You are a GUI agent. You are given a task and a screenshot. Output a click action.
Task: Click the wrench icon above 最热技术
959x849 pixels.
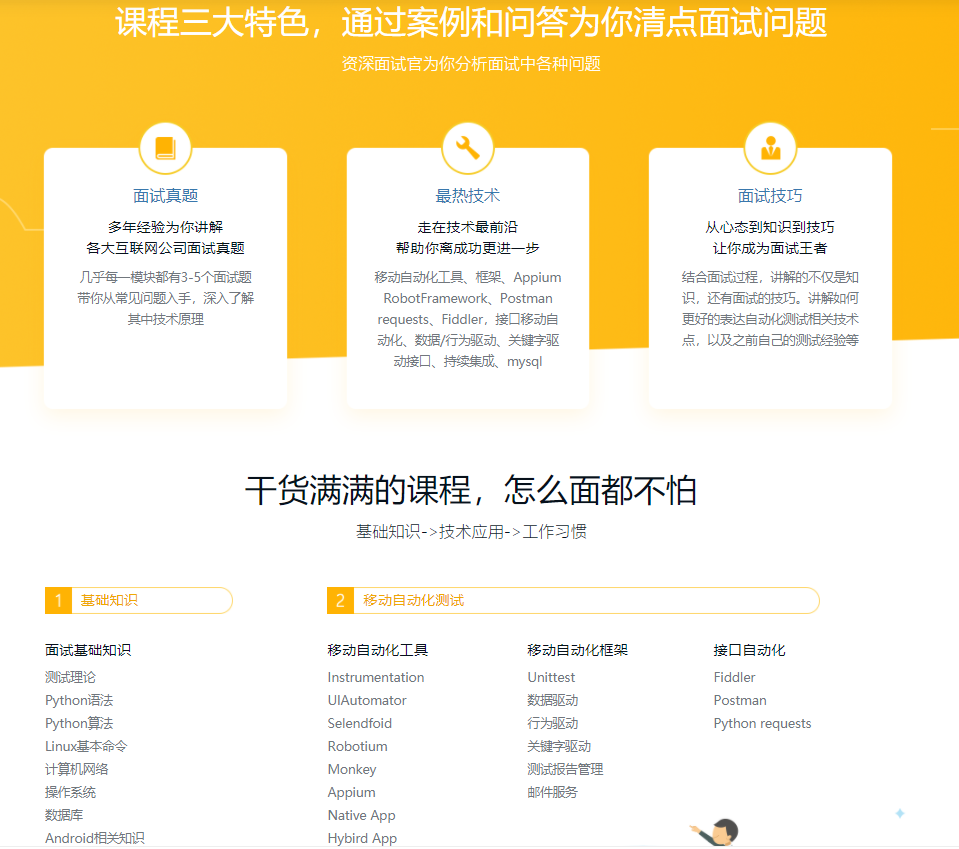coord(468,148)
